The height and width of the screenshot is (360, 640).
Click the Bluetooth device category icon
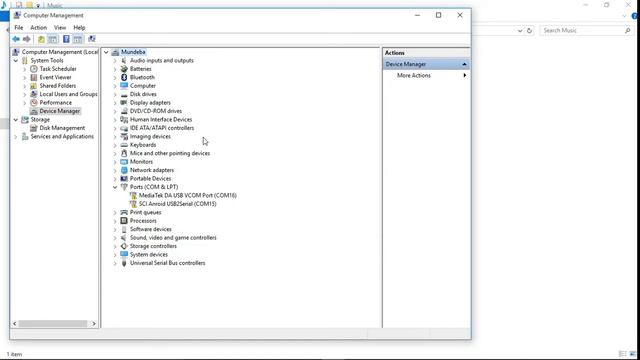click(124, 77)
